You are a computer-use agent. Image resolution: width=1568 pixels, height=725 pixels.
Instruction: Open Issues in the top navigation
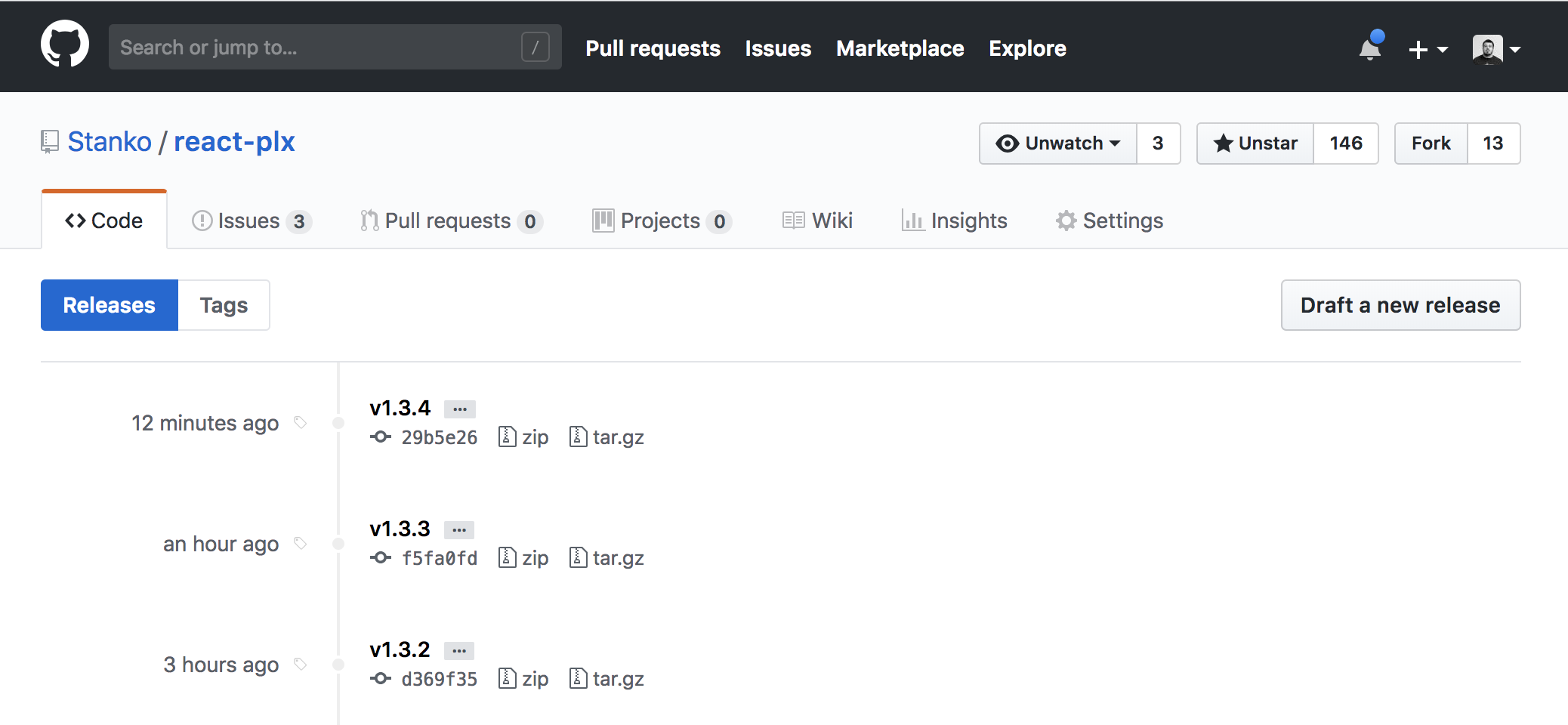tap(778, 48)
